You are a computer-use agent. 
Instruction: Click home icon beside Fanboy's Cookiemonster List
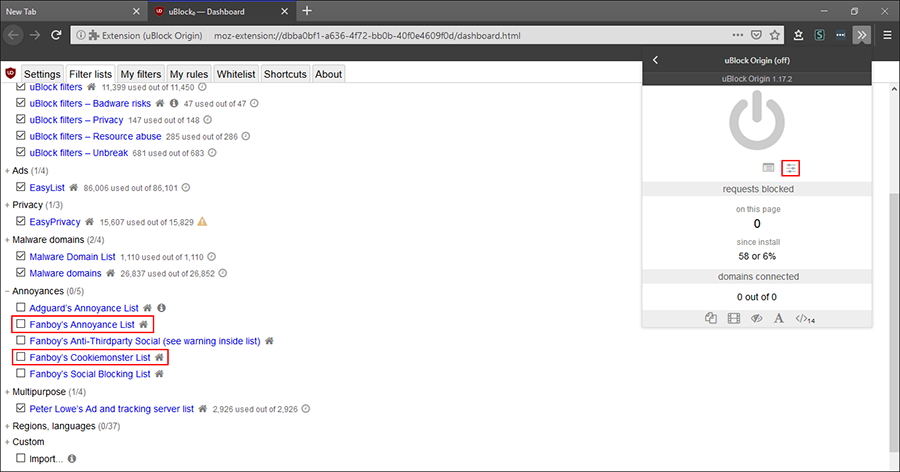click(159, 357)
